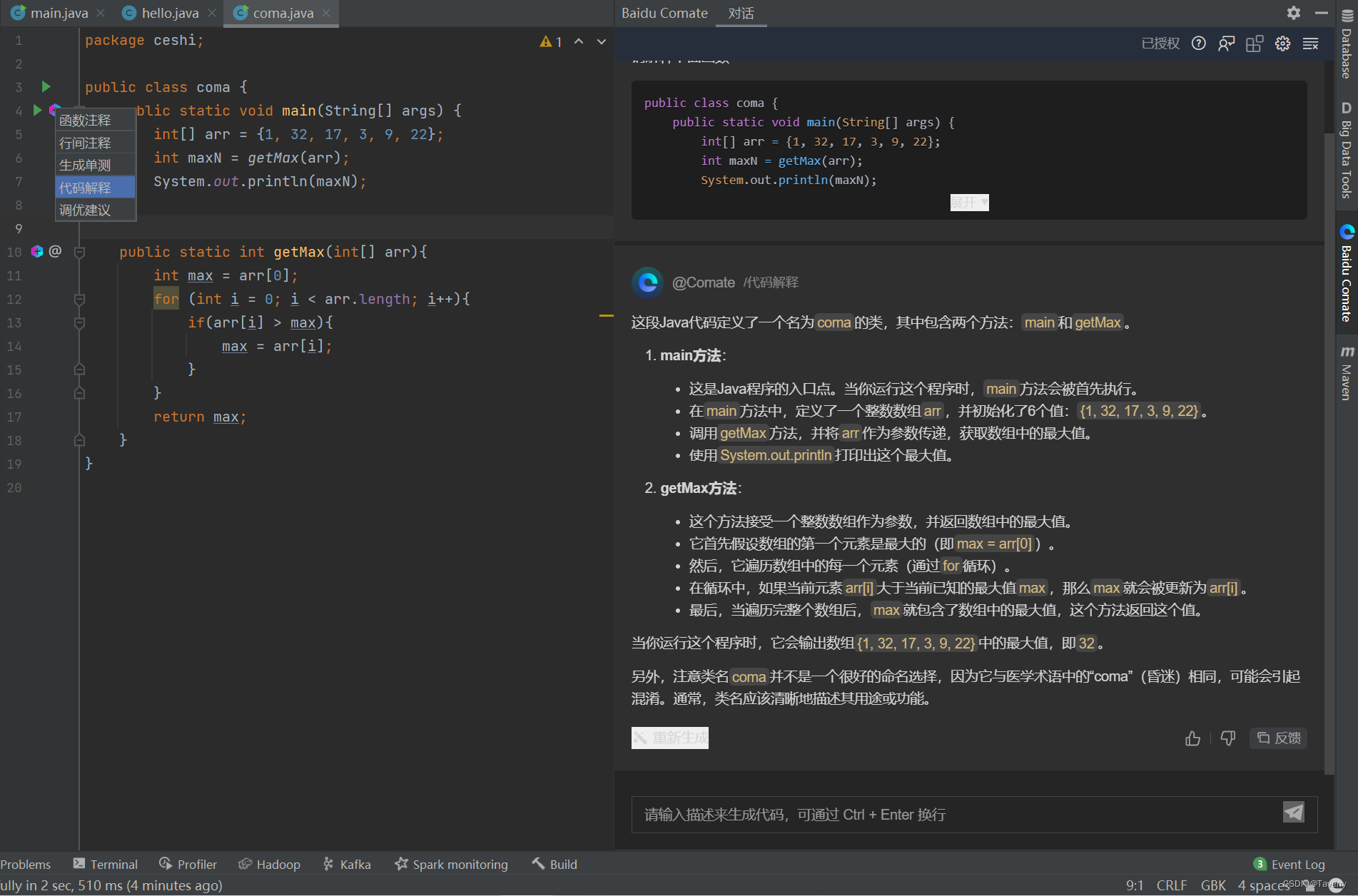
Task: Click the yellow warning stripe mark in editor
Action: [607, 315]
